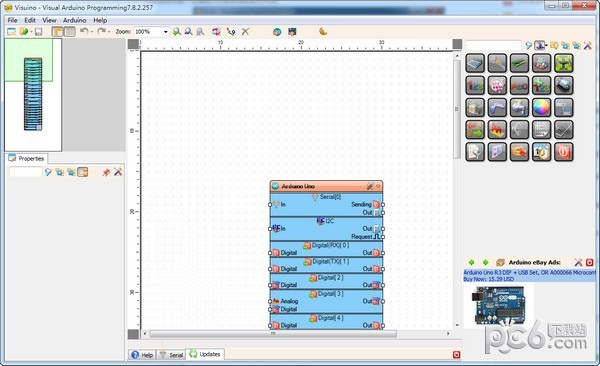Toggle the pin icon in Properties panel

tap(106, 172)
